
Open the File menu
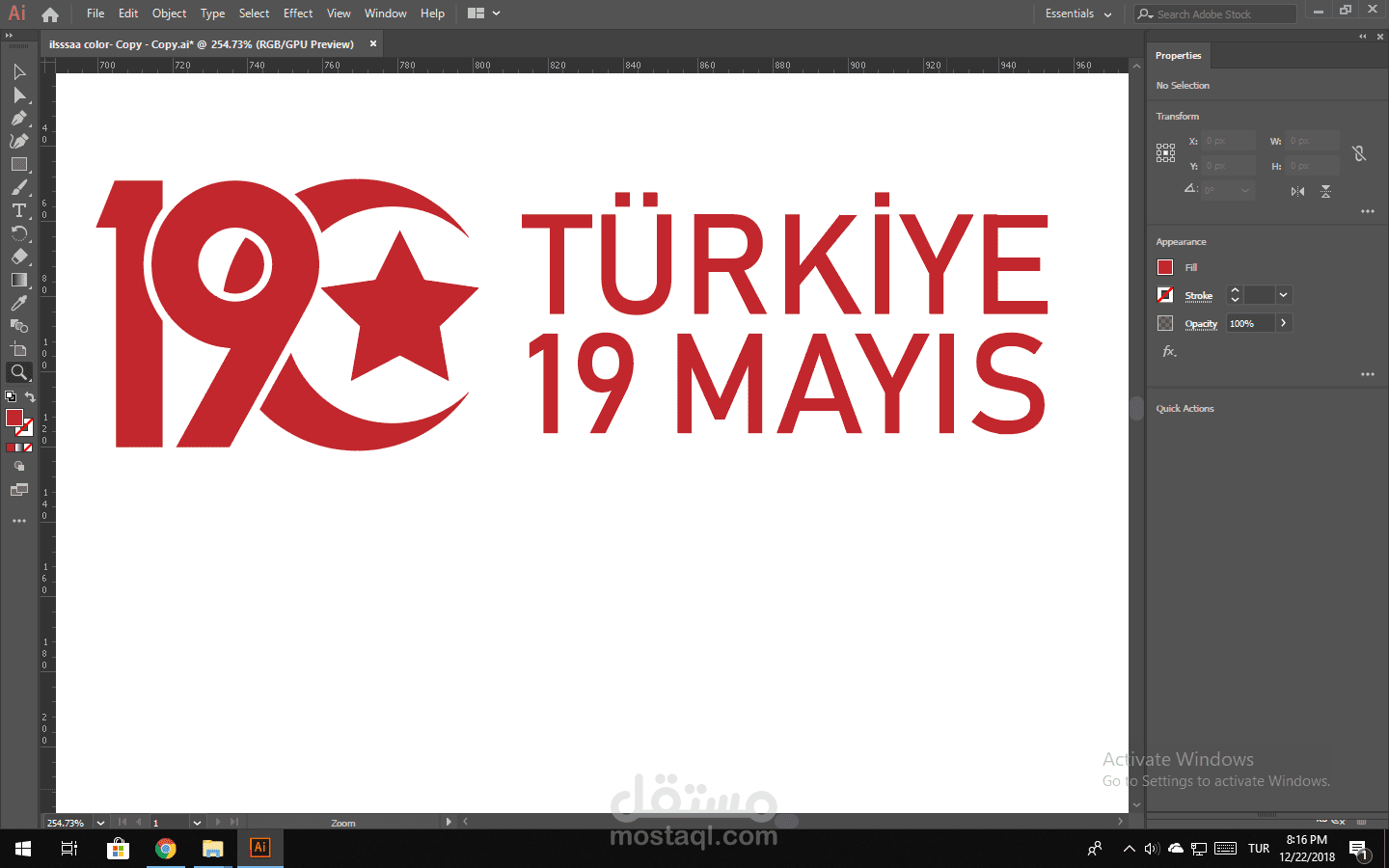pos(95,14)
